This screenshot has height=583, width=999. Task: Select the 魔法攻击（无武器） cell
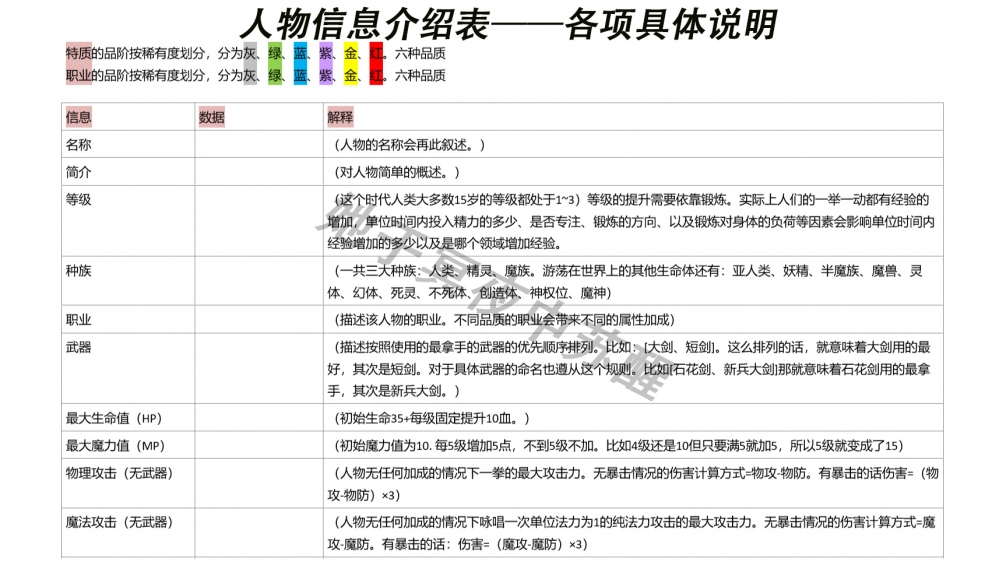(119, 522)
